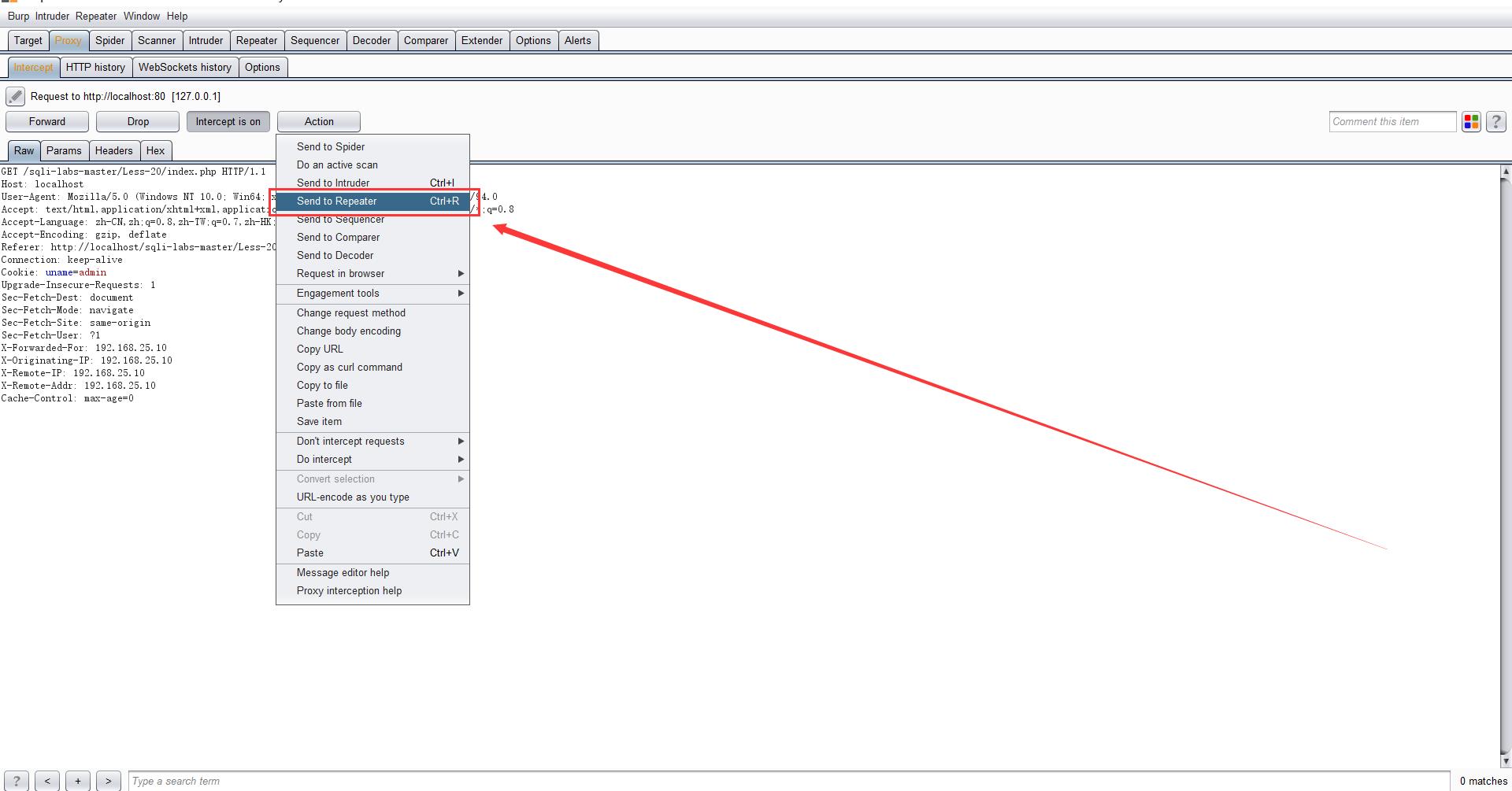Choose Send to Decoder

[x=372, y=256]
